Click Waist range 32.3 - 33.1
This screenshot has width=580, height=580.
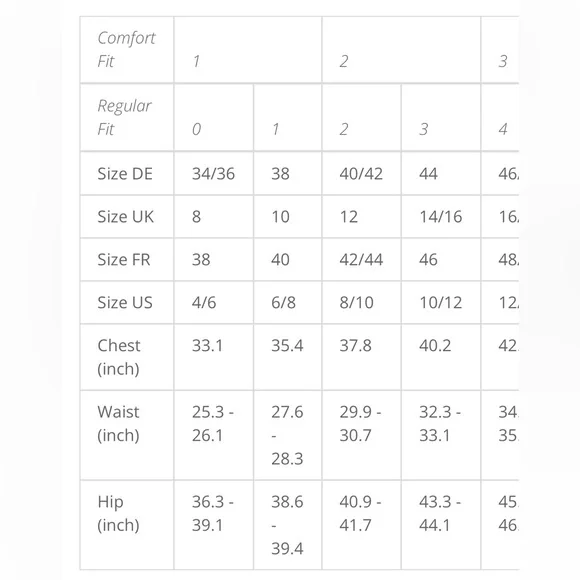440,424
